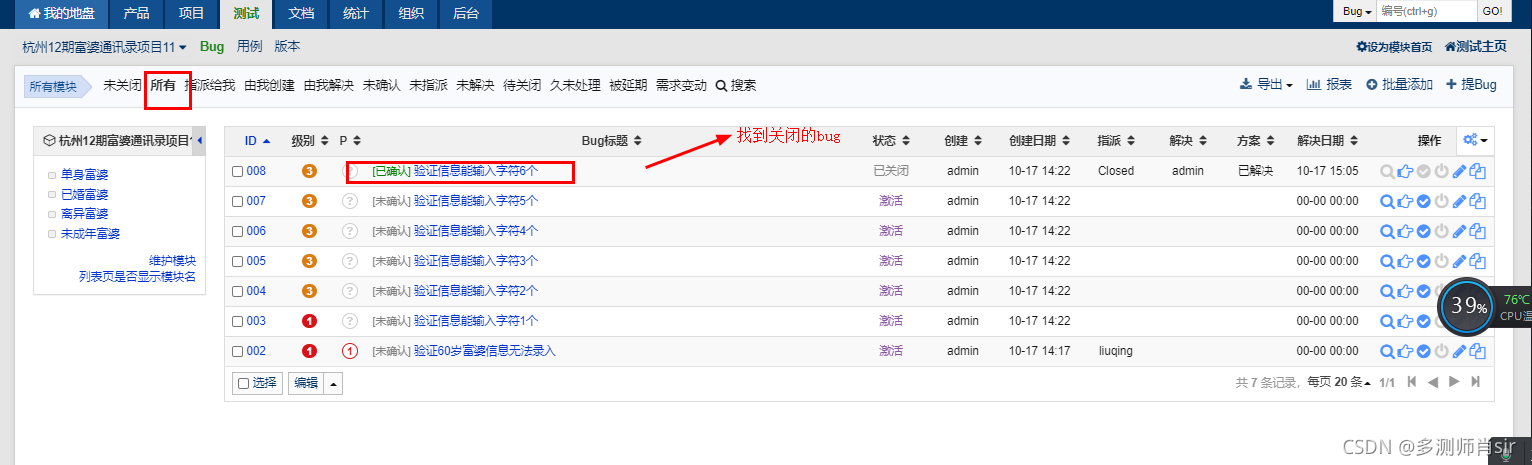Viewport: 1532px width, 465px height.
Task: Expand the 导出 export dropdown
Action: point(1266,85)
